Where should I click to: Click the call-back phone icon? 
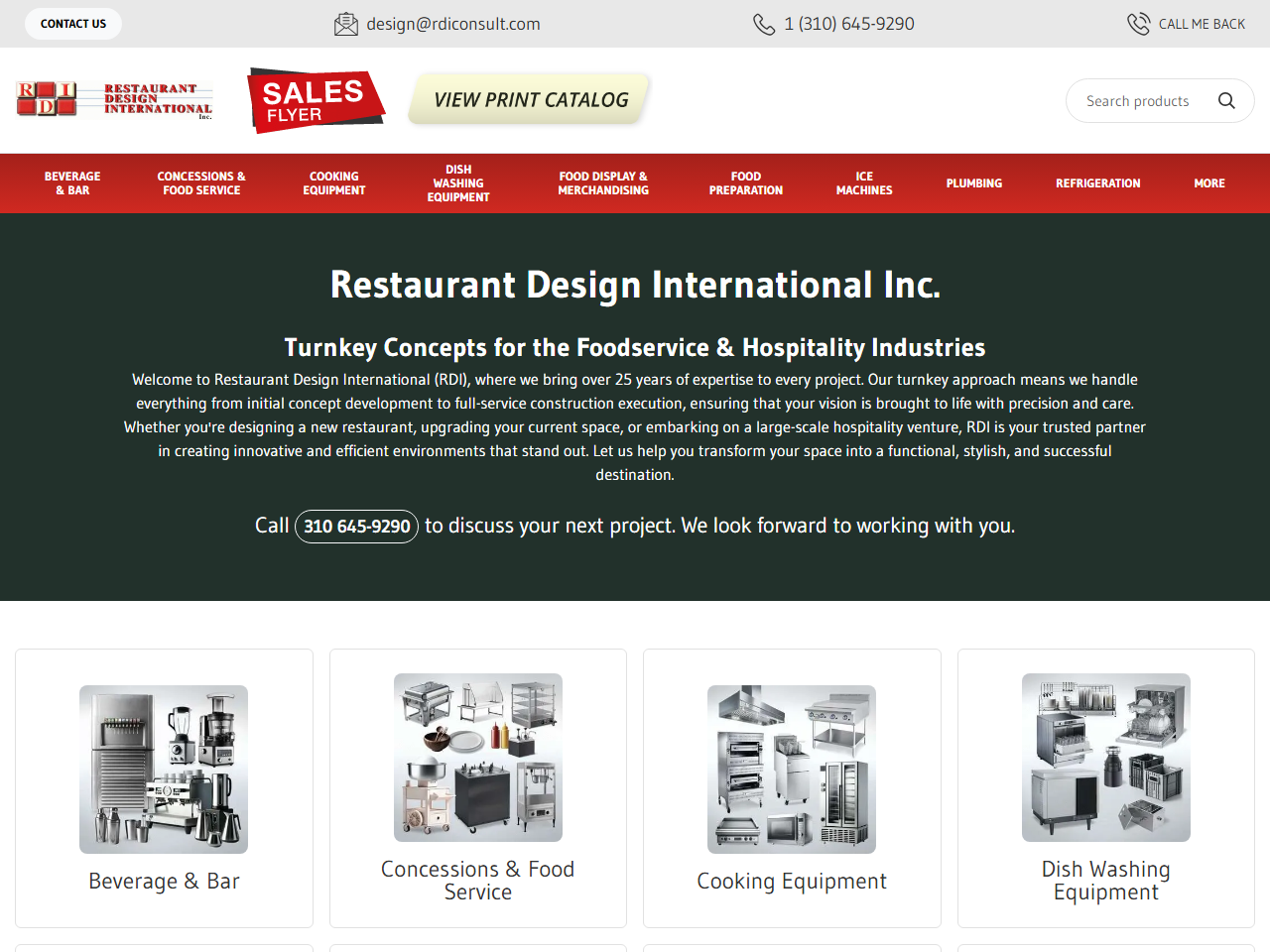tap(1138, 24)
